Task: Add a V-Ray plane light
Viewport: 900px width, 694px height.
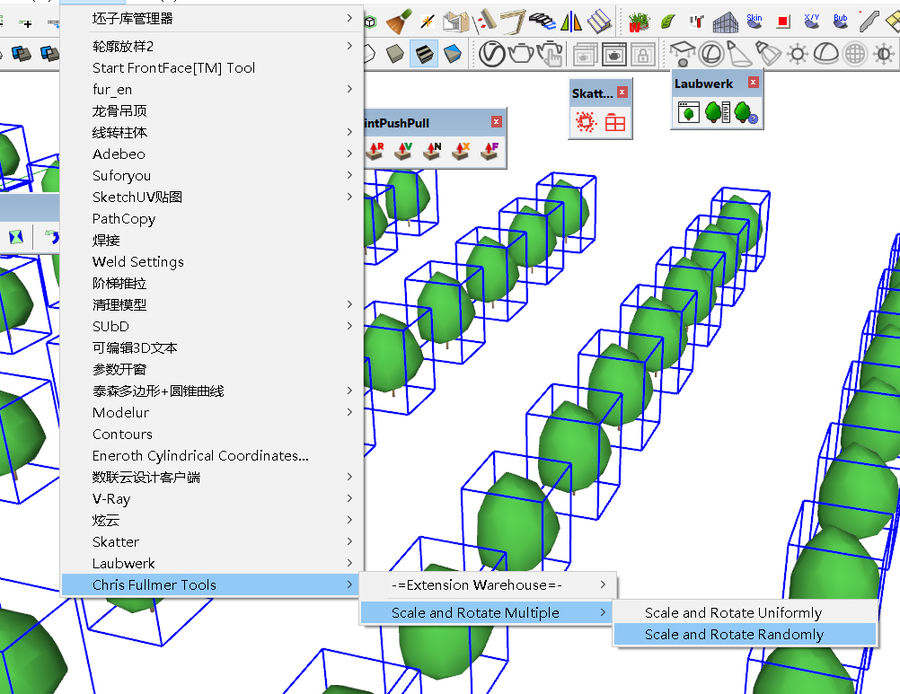Action: click(x=682, y=53)
